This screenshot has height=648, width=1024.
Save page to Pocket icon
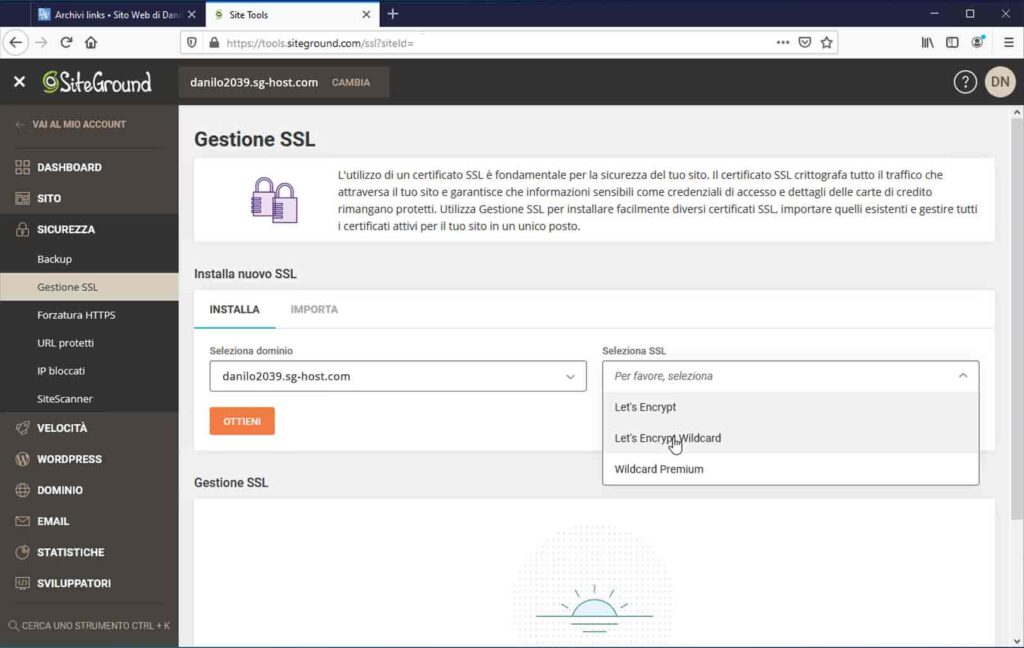pyautogui.click(x=805, y=42)
